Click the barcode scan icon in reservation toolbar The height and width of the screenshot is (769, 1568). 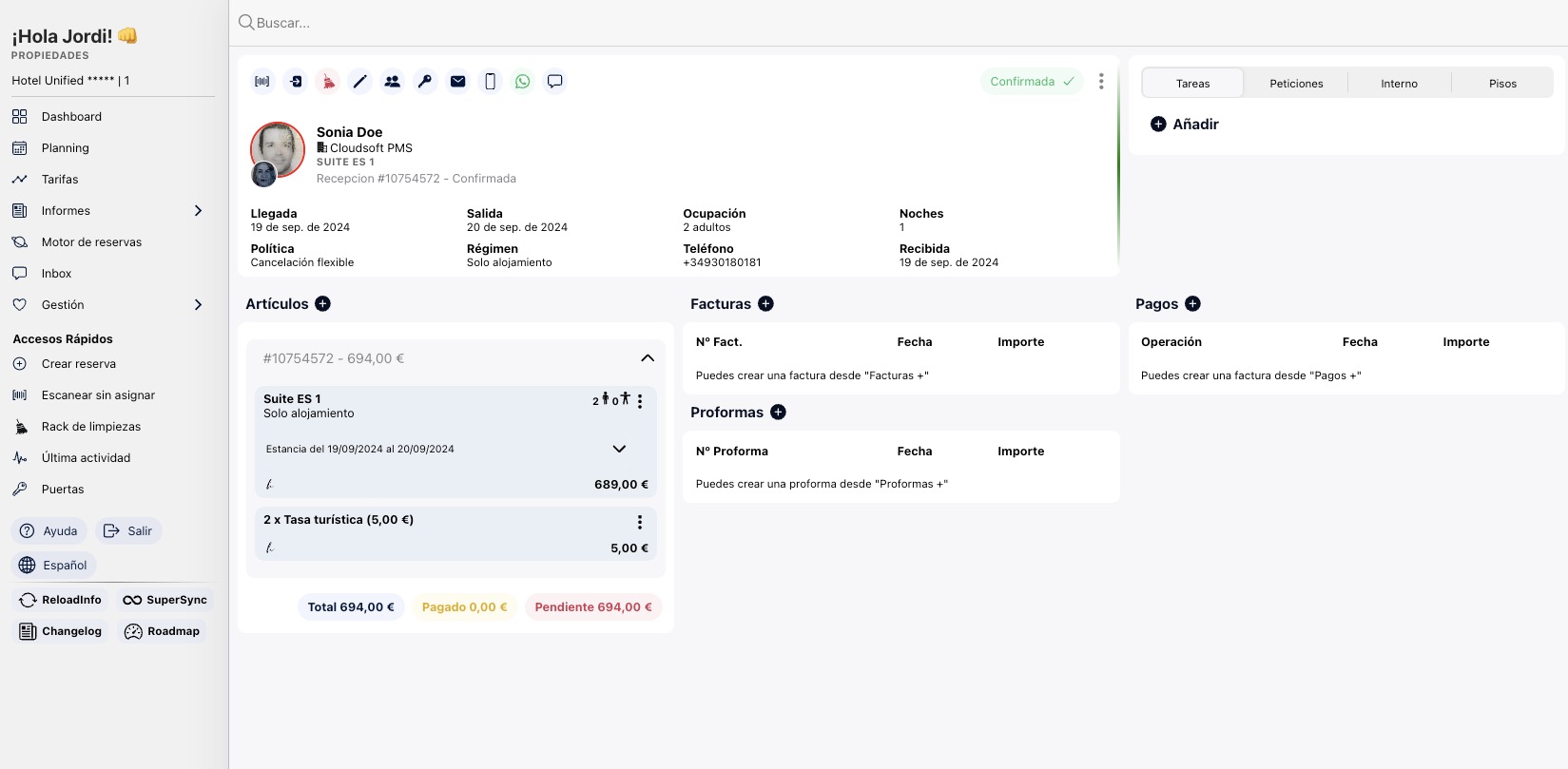tap(262, 82)
